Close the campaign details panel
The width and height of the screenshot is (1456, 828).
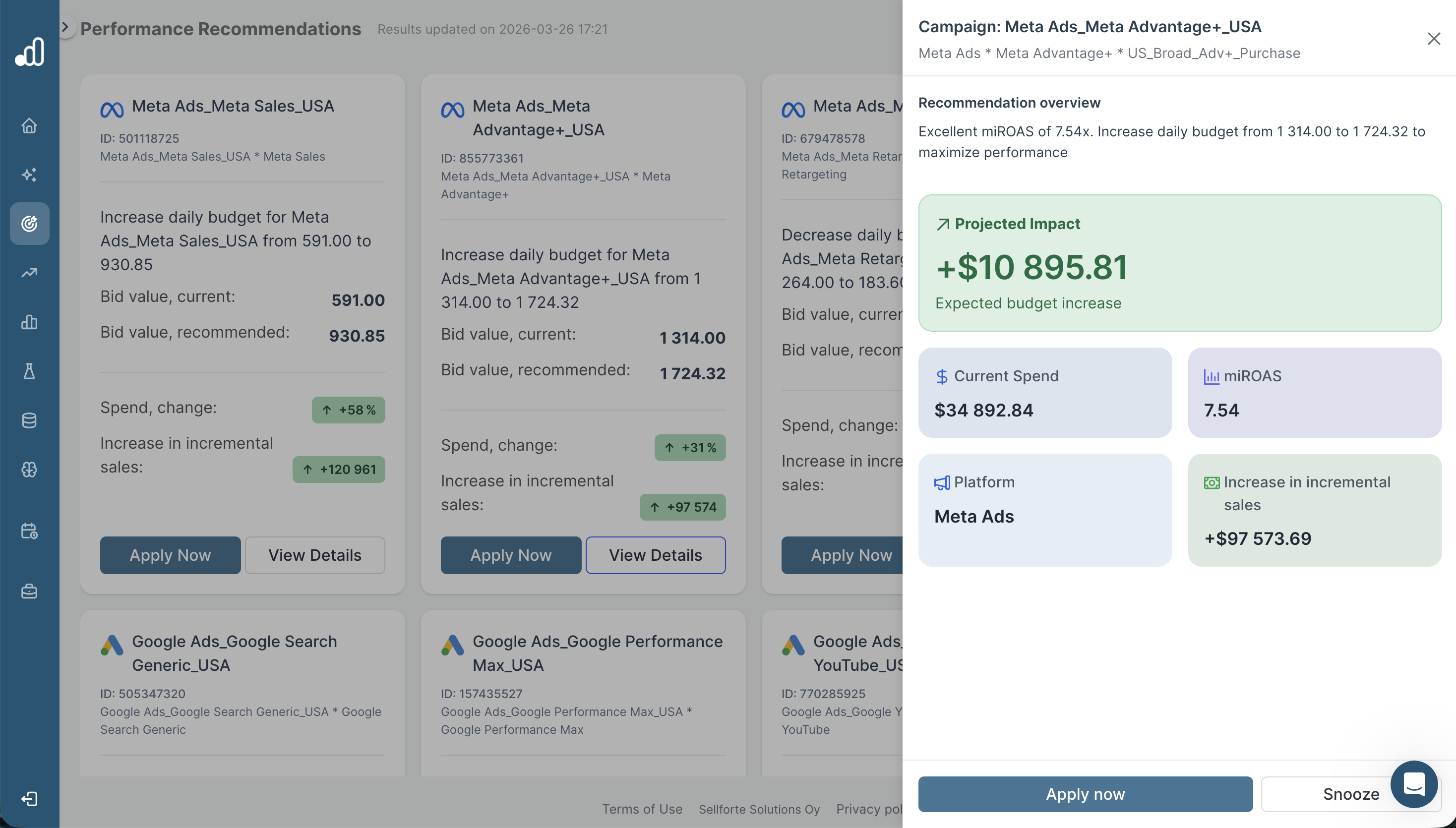1434,39
